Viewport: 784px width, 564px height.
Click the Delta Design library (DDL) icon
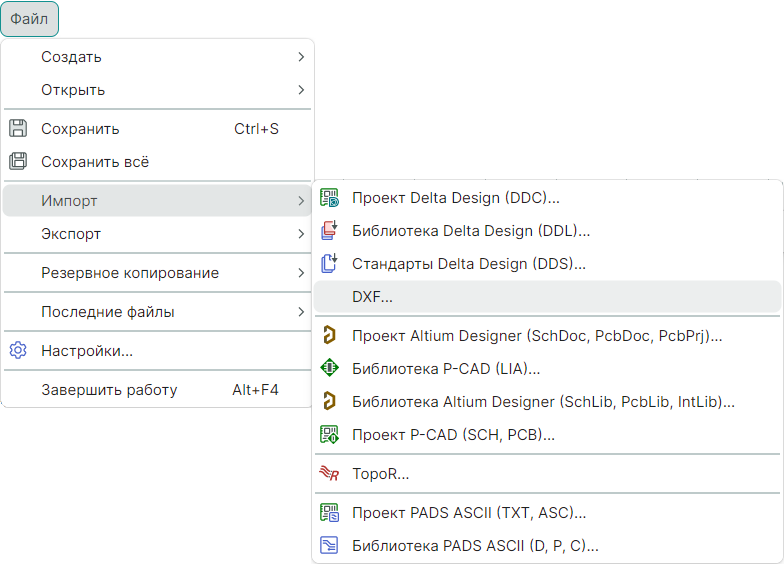329,231
